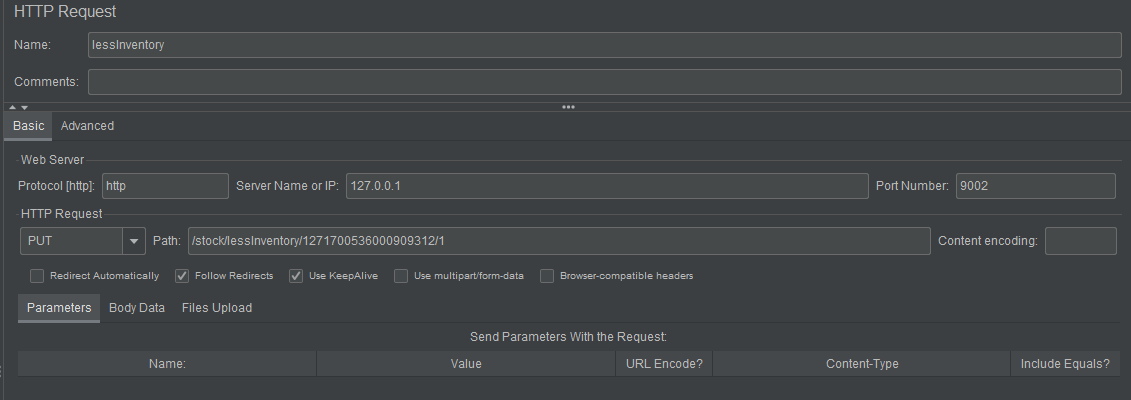The image size is (1131, 400).
Task: Click the three-dot divider handle
Action: point(568,107)
